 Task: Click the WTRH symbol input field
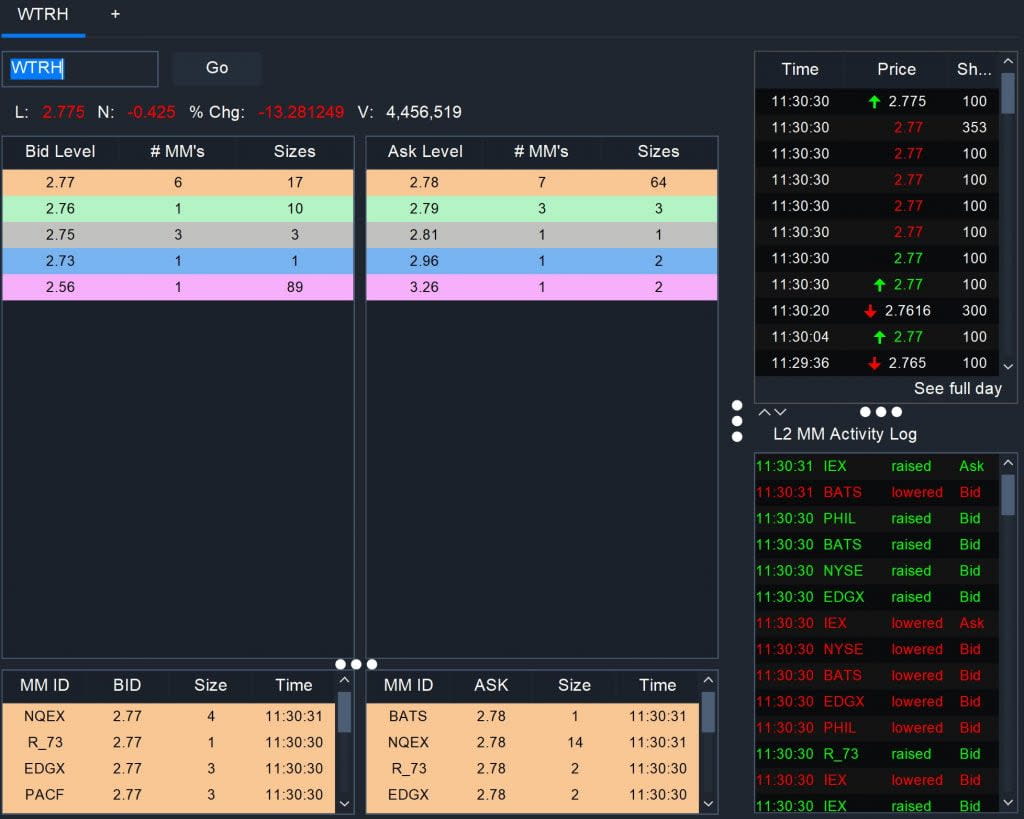pos(80,69)
